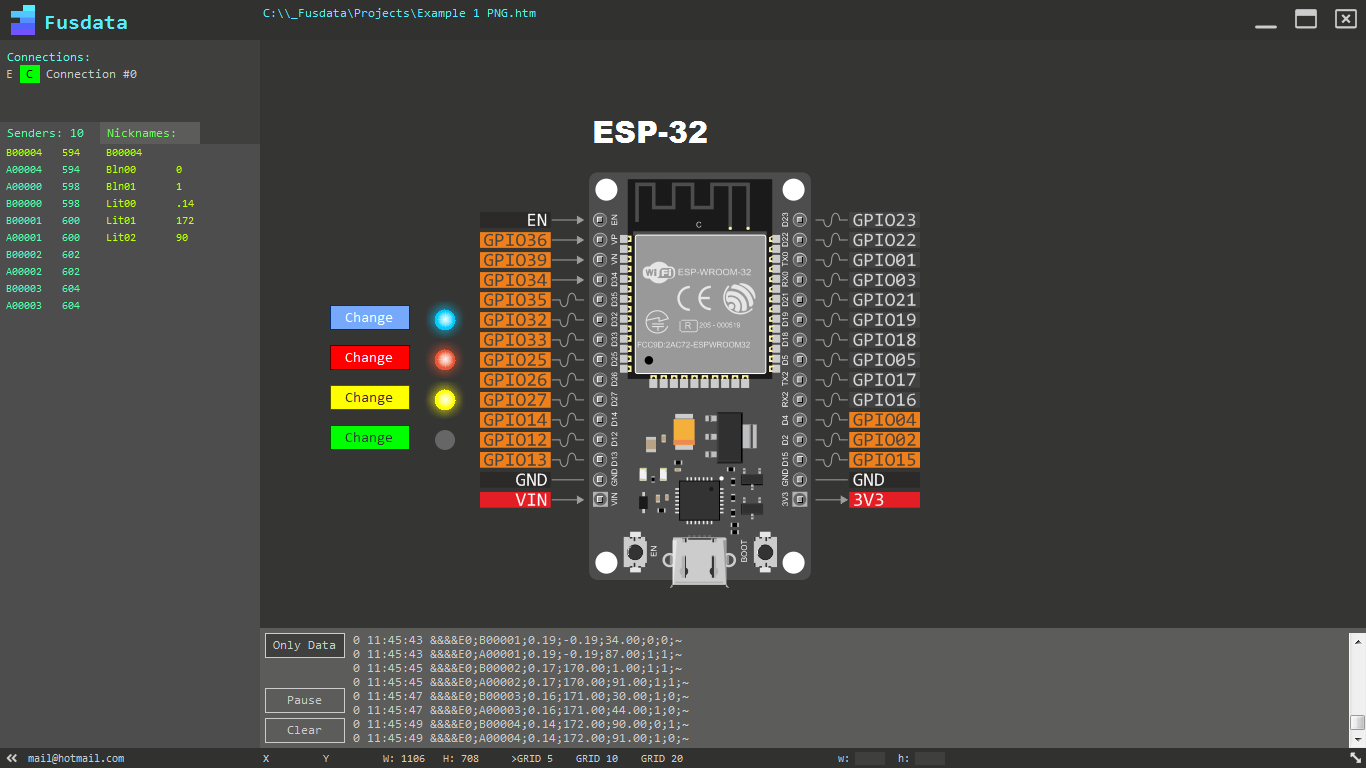Screen dimensions: 1366x768
Task: Select GRID 10 option
Action: (x=597, y=758)
